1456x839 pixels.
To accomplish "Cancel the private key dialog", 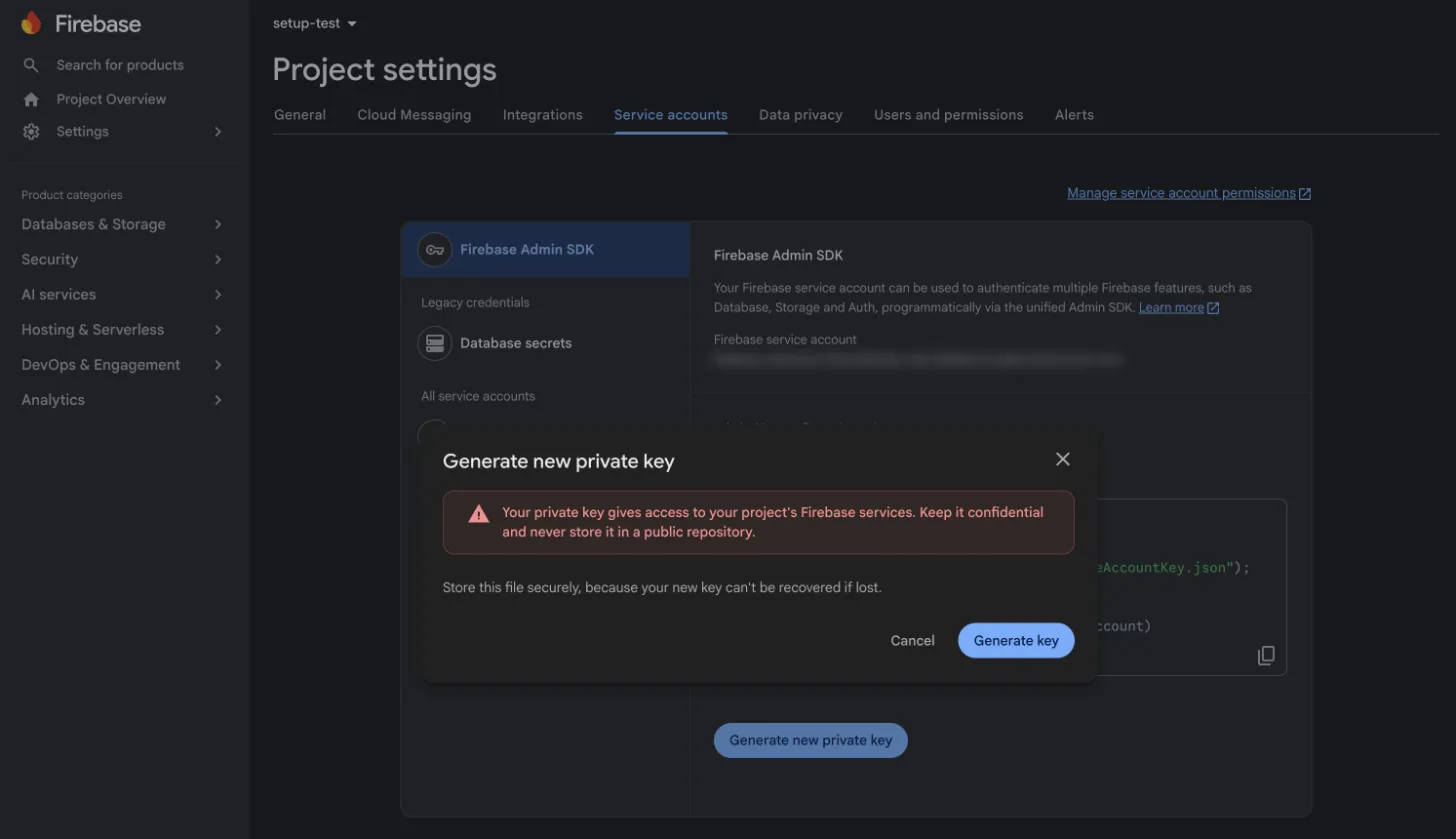I will pyautogui.click(x=913, y=641).
